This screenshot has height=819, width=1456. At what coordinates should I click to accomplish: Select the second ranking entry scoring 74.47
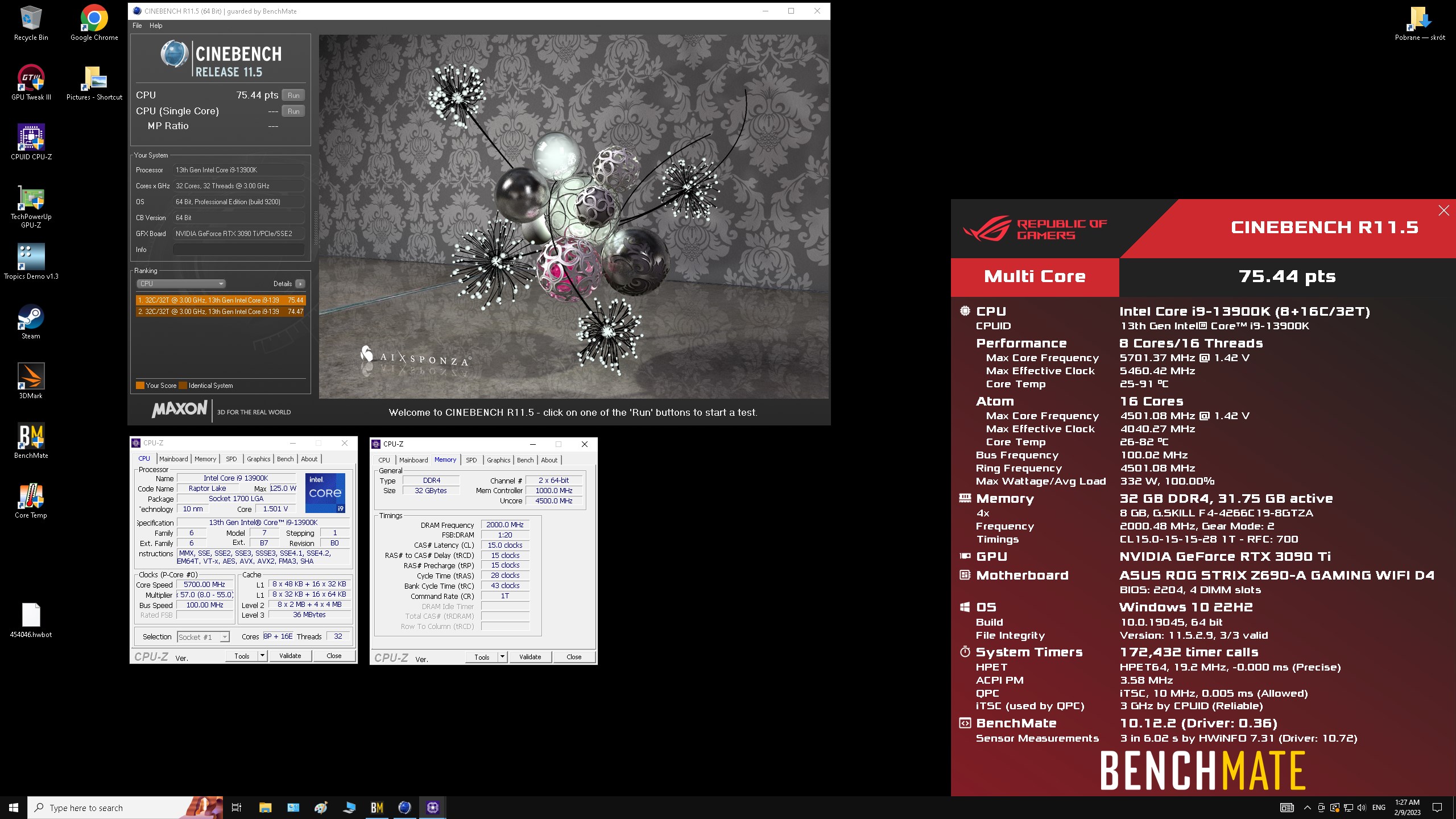tap(221, 312)
